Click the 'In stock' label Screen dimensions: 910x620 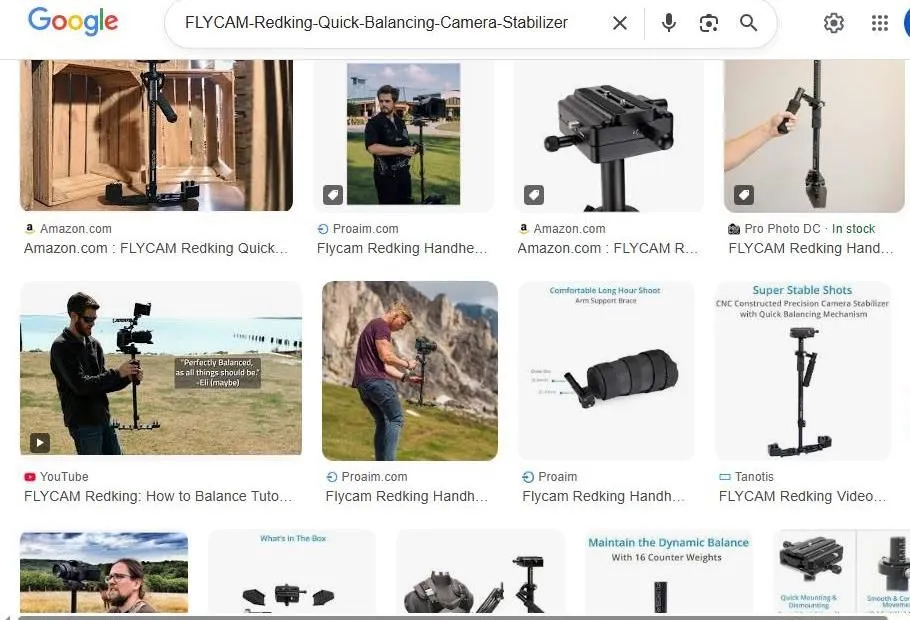[x=853, y=229]
